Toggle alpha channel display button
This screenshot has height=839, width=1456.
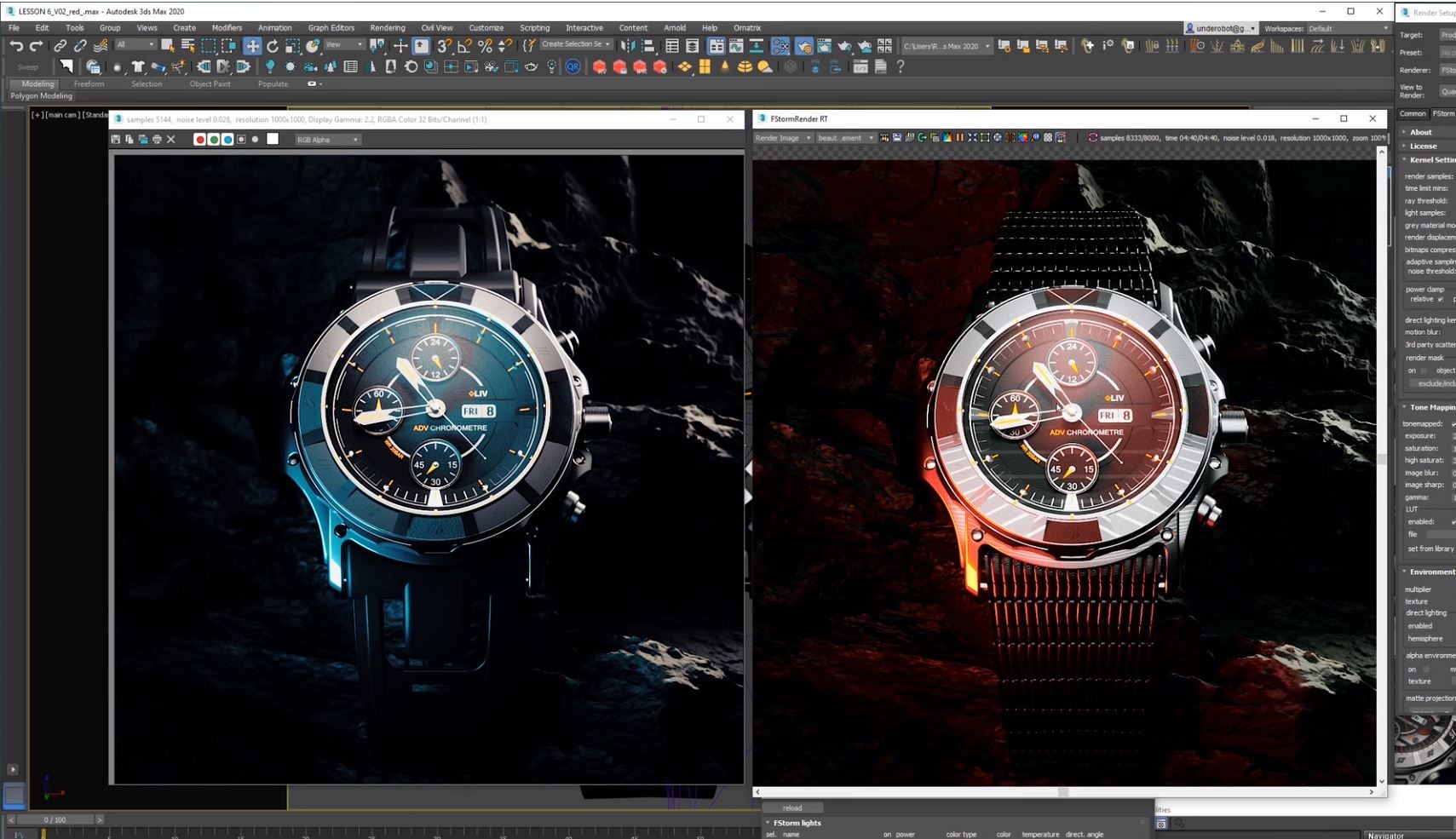tap(241, 140)
